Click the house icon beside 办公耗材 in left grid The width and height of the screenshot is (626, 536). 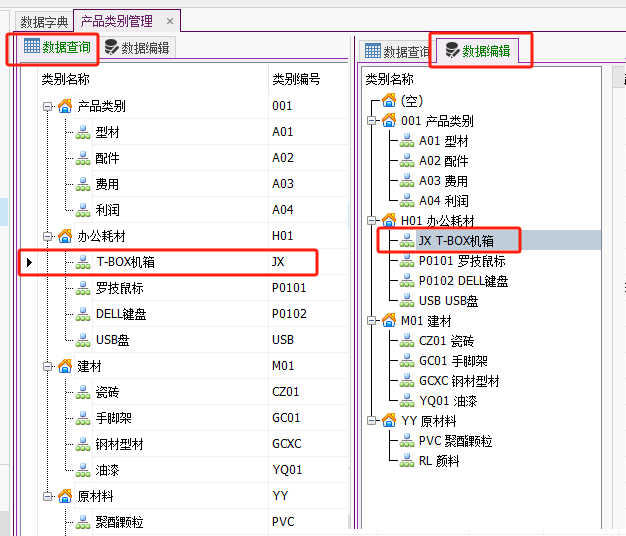[65, 236]
